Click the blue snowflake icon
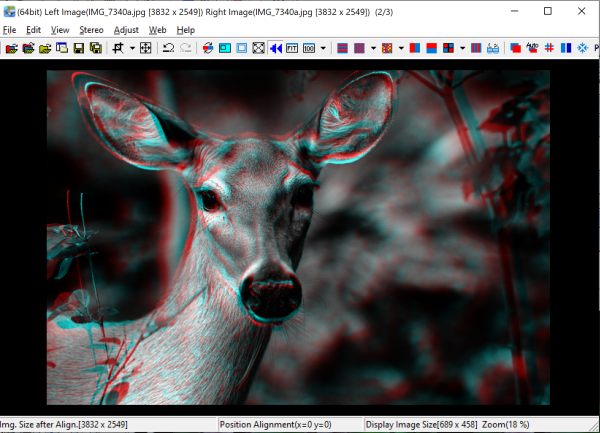 coord(581,48)
